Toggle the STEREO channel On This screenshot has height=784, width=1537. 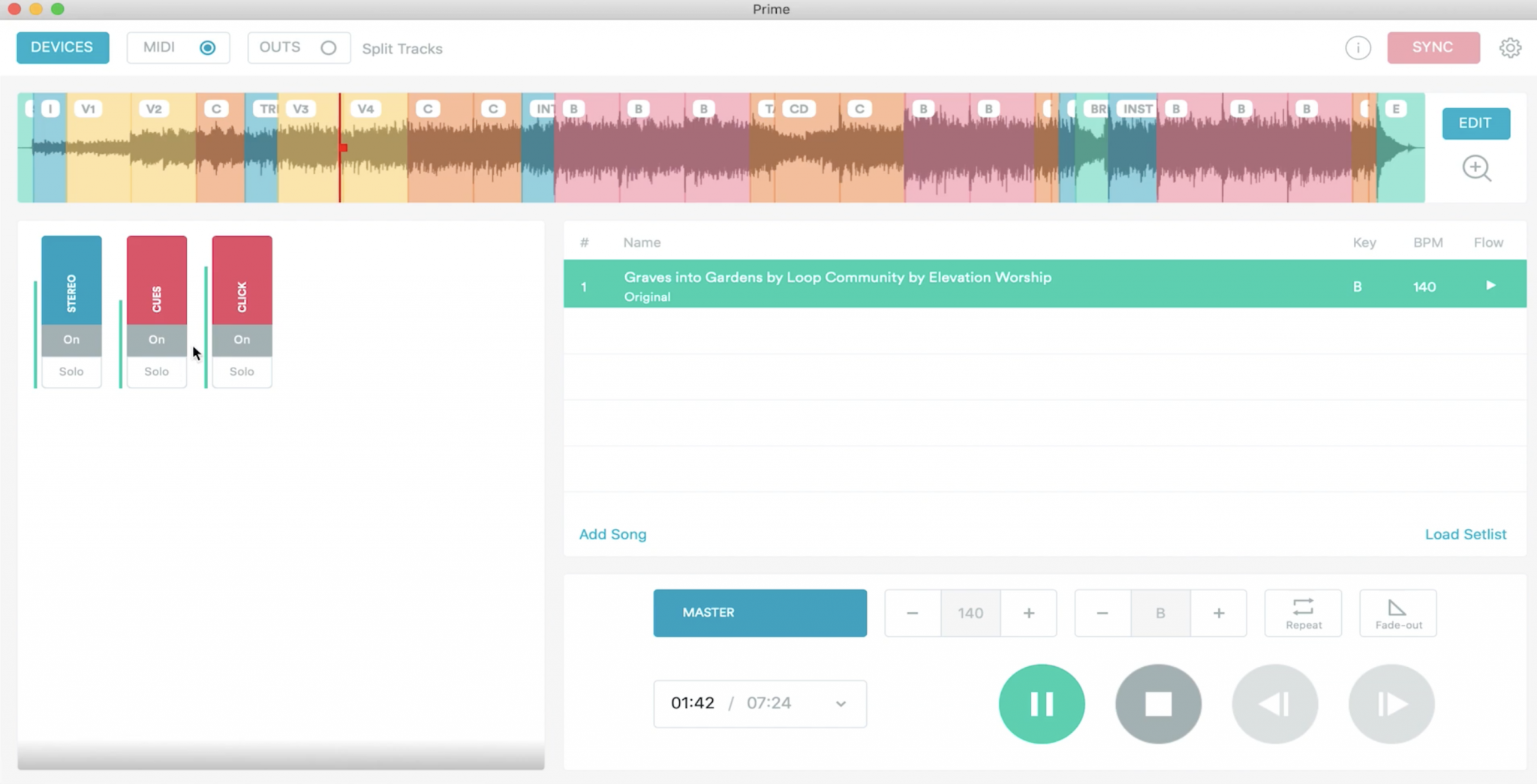tap(71, 339)
